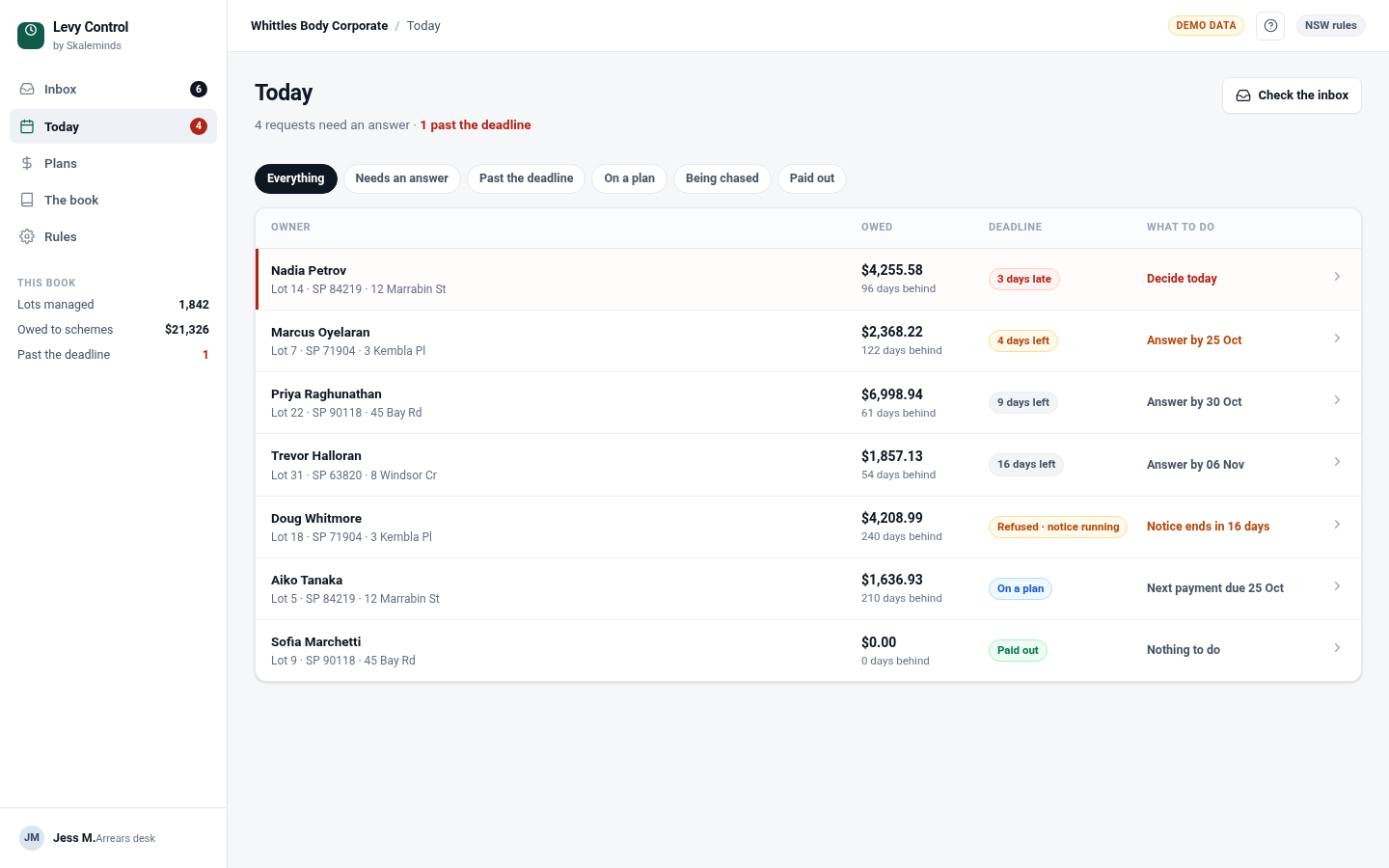
Task: Open Doug Whitmore row chevron
Action: (x=1337, y=525)
